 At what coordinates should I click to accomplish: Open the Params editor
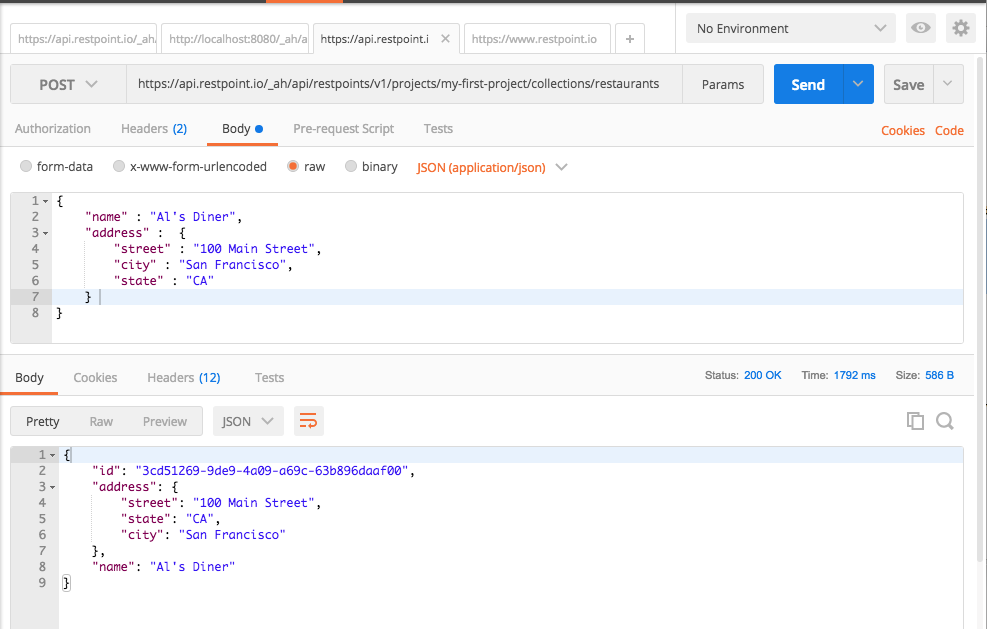pyautogui.click(x=723, y=84)
